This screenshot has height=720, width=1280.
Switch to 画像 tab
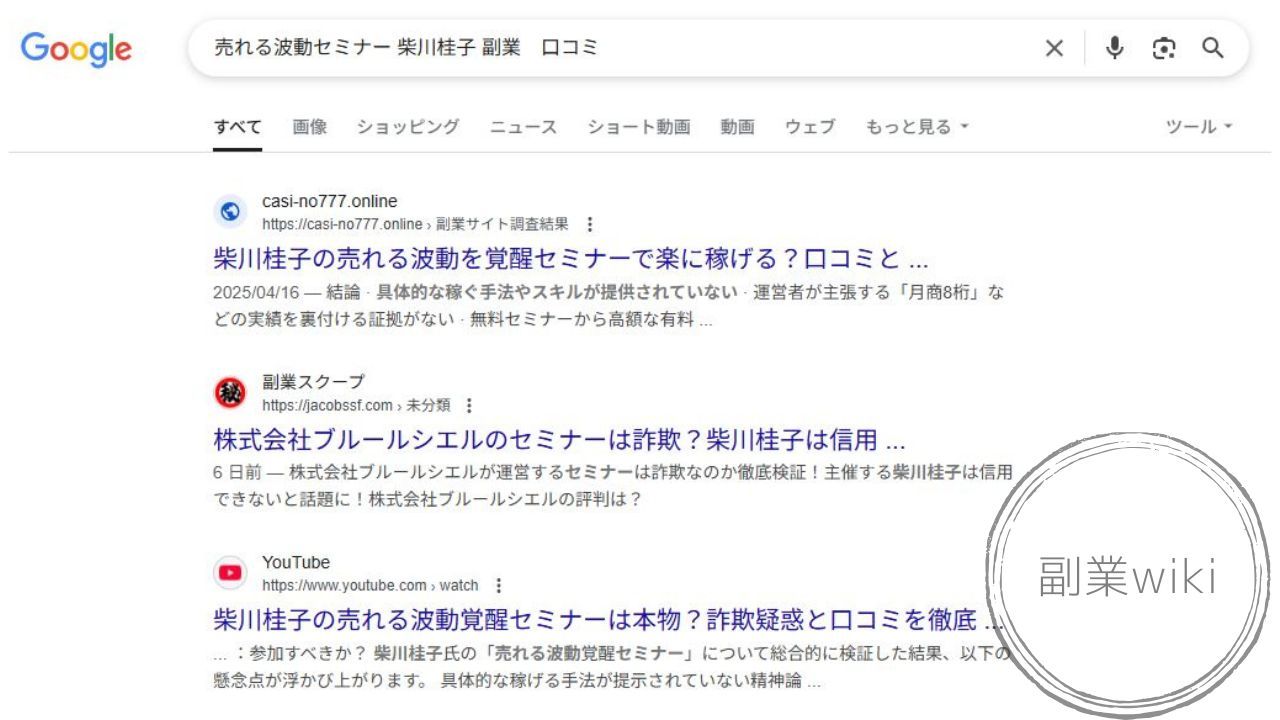[x=310, y=127]
